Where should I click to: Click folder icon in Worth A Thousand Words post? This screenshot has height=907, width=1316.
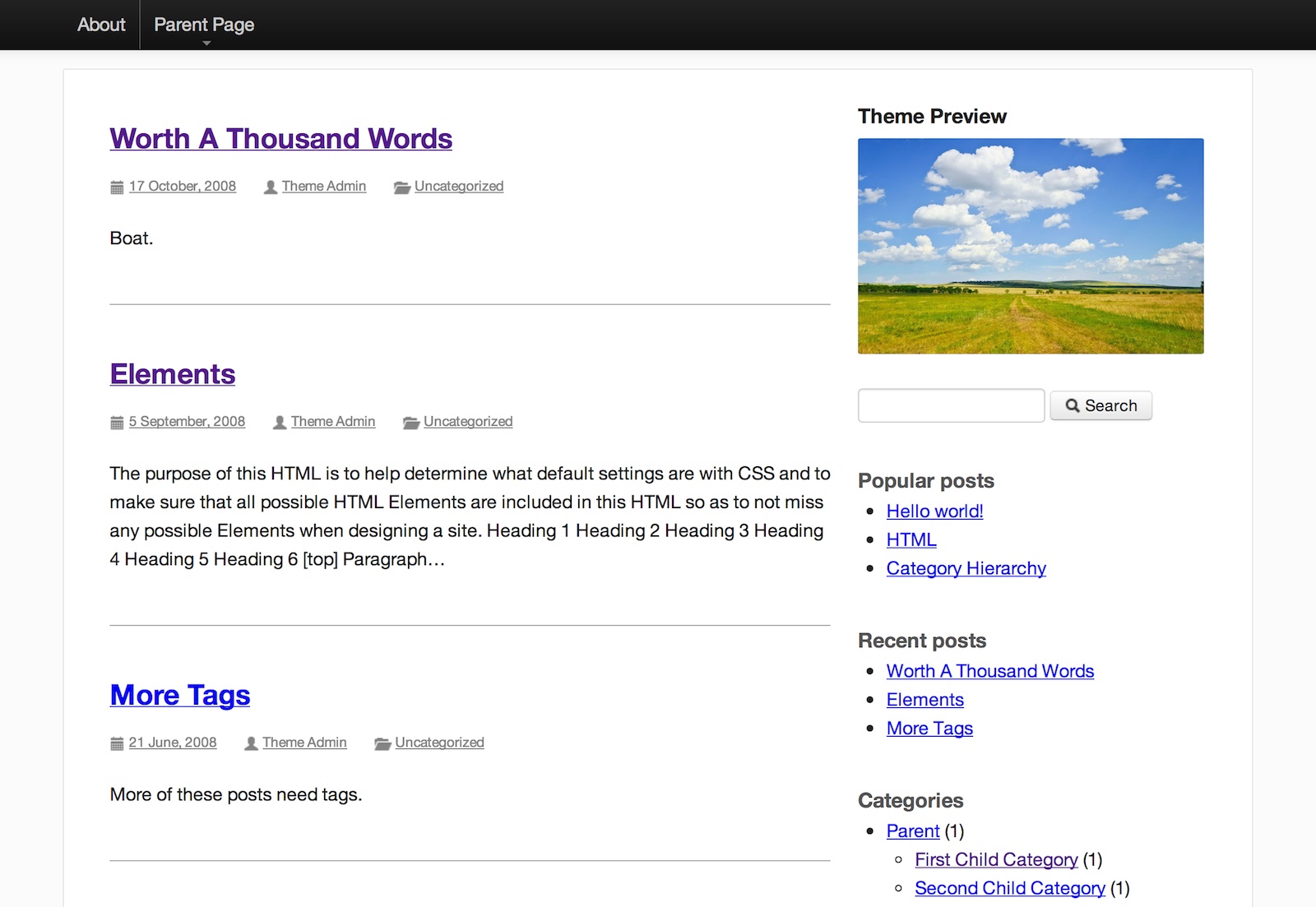tap(401, 187)
